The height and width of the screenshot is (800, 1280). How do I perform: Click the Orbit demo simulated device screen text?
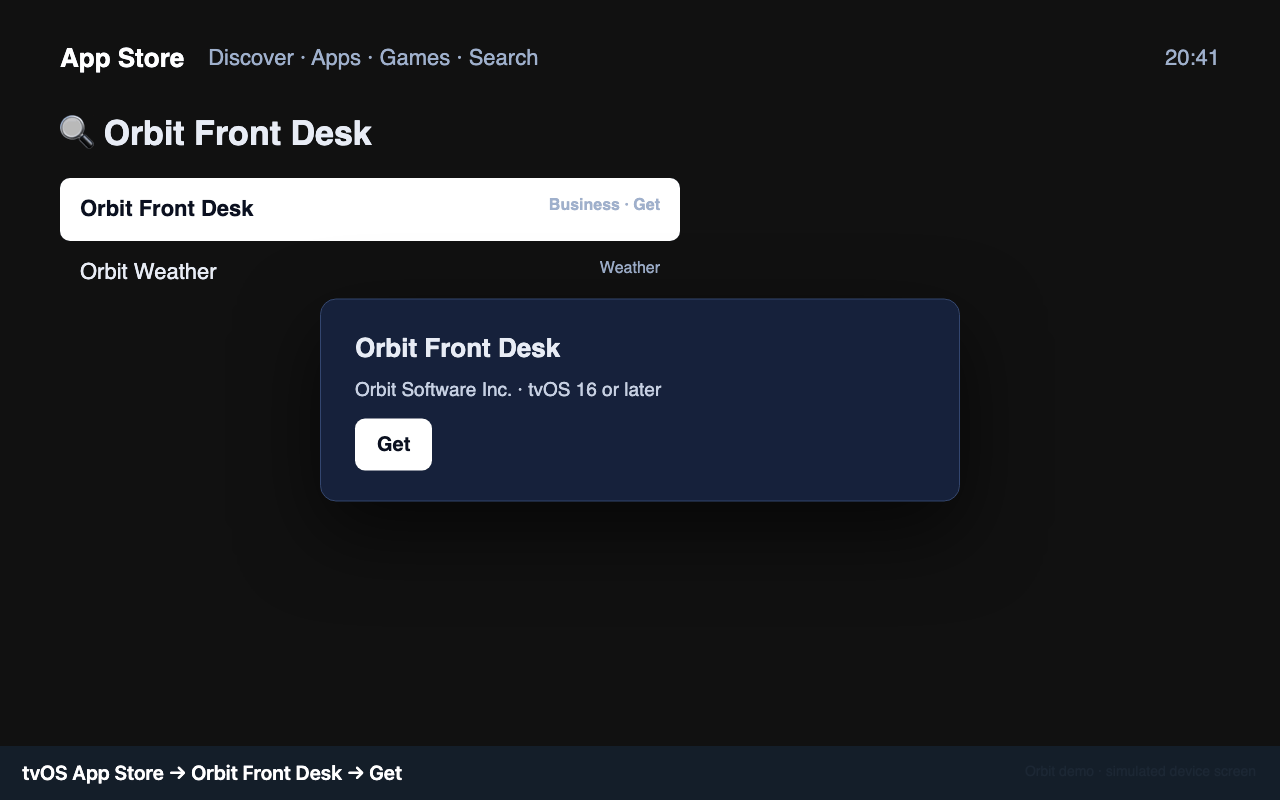[x=1140, y=771]
